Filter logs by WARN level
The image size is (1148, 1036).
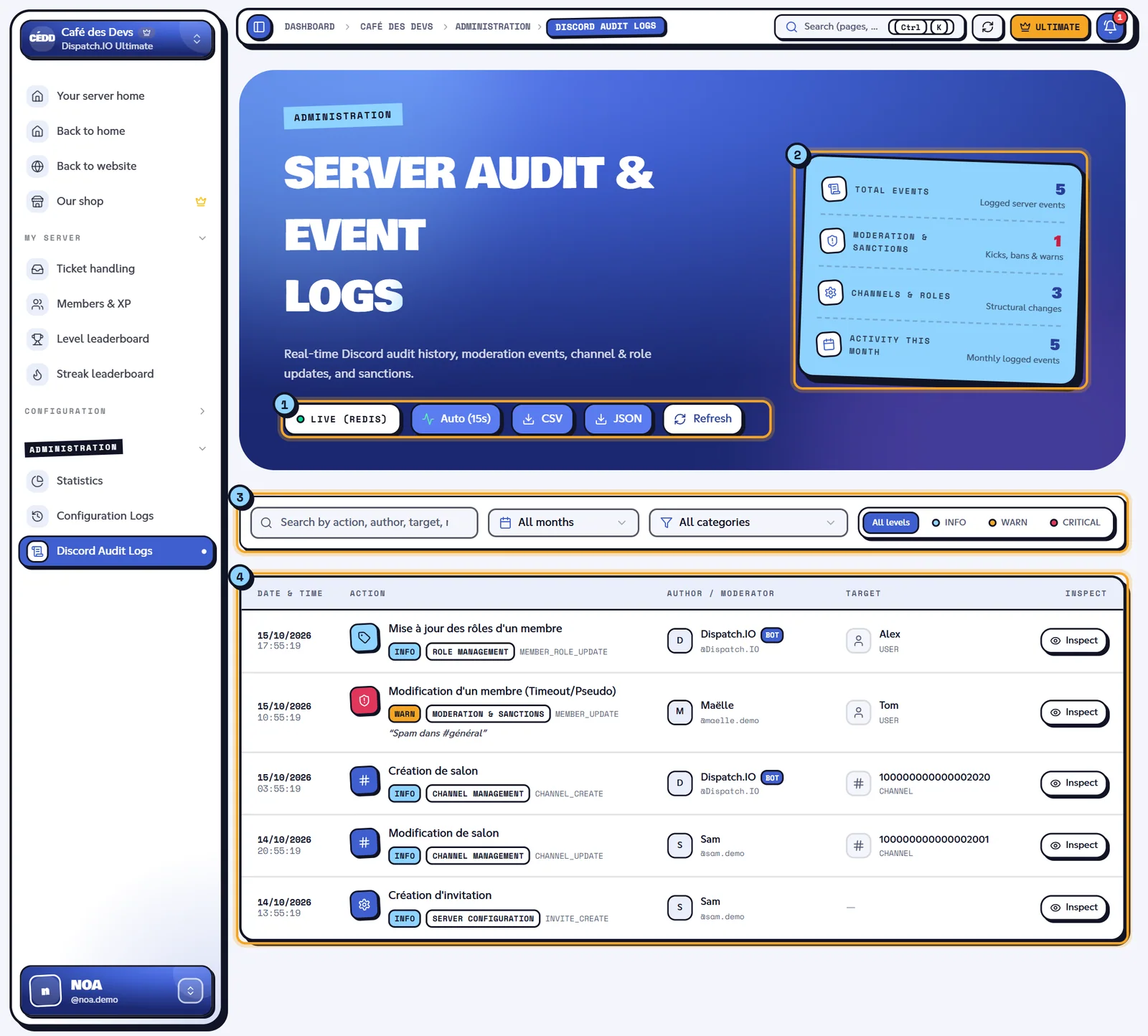click(1008, 522)
